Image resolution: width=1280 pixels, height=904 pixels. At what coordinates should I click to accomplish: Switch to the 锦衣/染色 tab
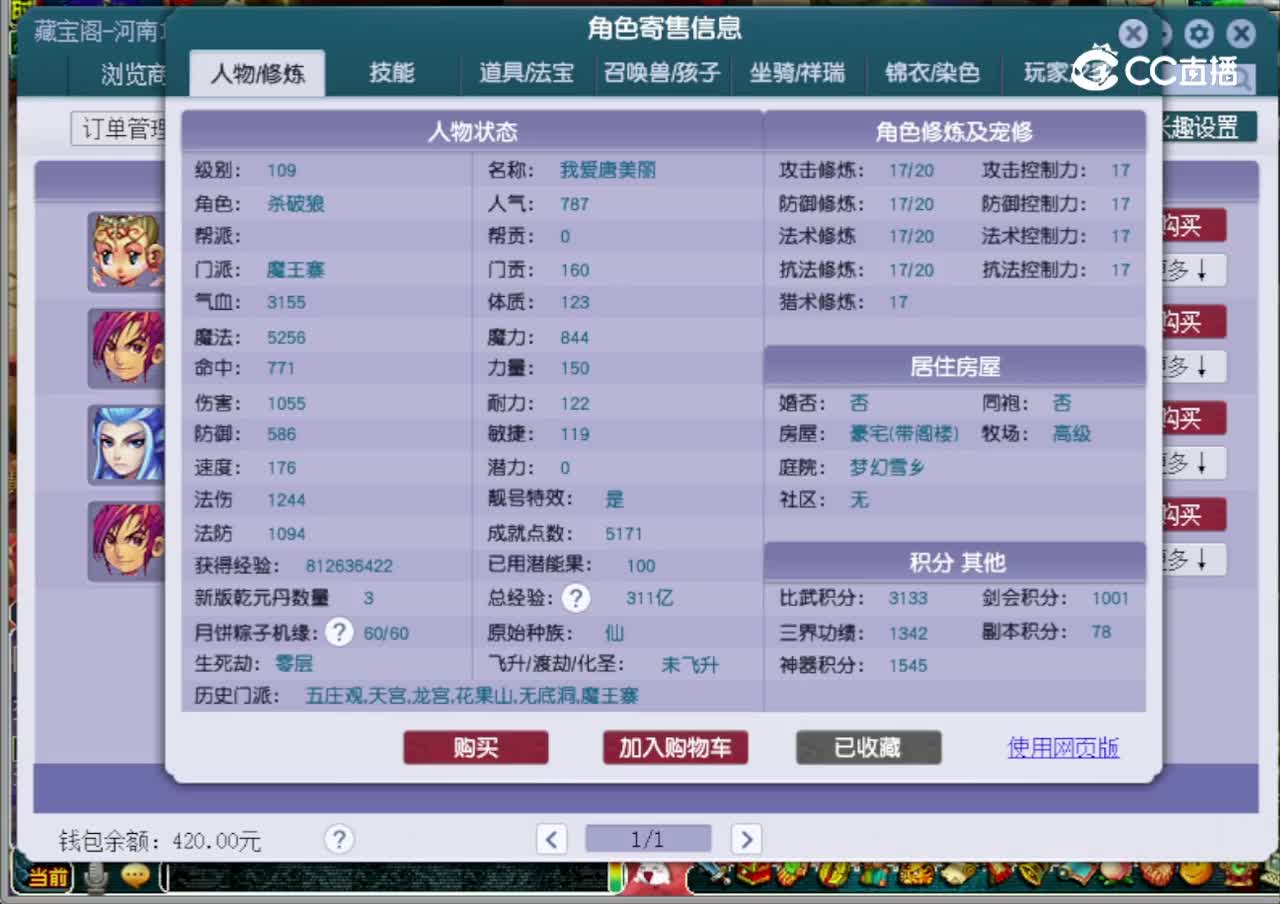pyautogui.click(x=932, y=73)
